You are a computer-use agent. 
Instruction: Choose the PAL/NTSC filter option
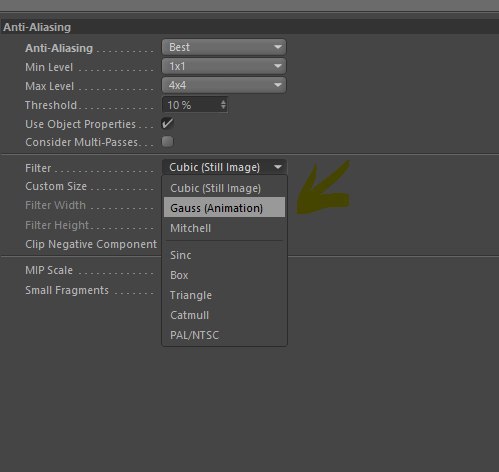224,335
